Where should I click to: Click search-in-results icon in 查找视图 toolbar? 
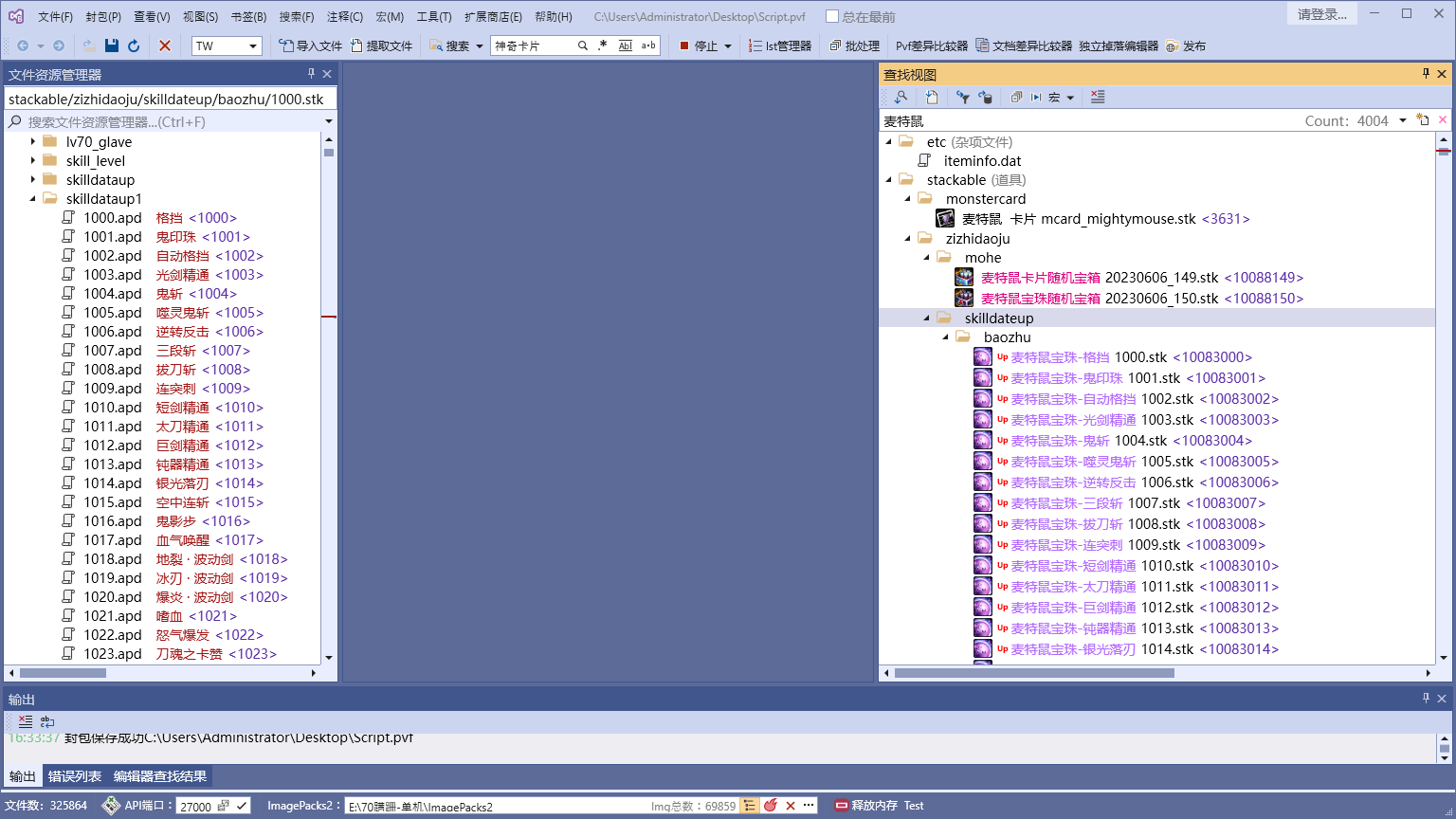pos(901,97)
